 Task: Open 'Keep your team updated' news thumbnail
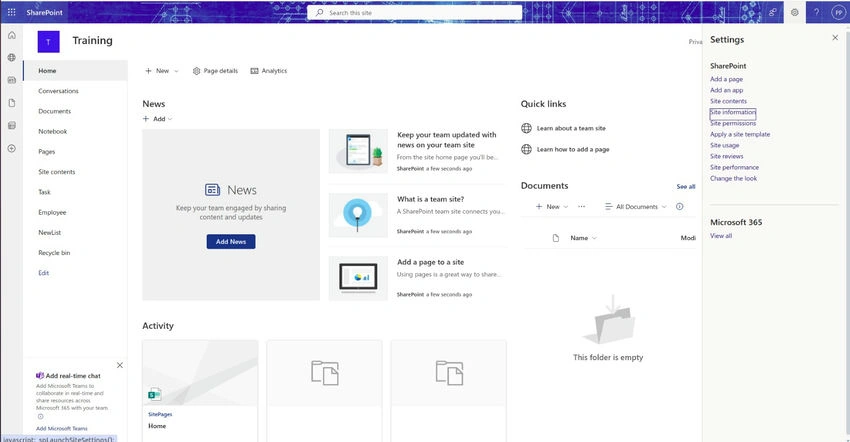358,151
